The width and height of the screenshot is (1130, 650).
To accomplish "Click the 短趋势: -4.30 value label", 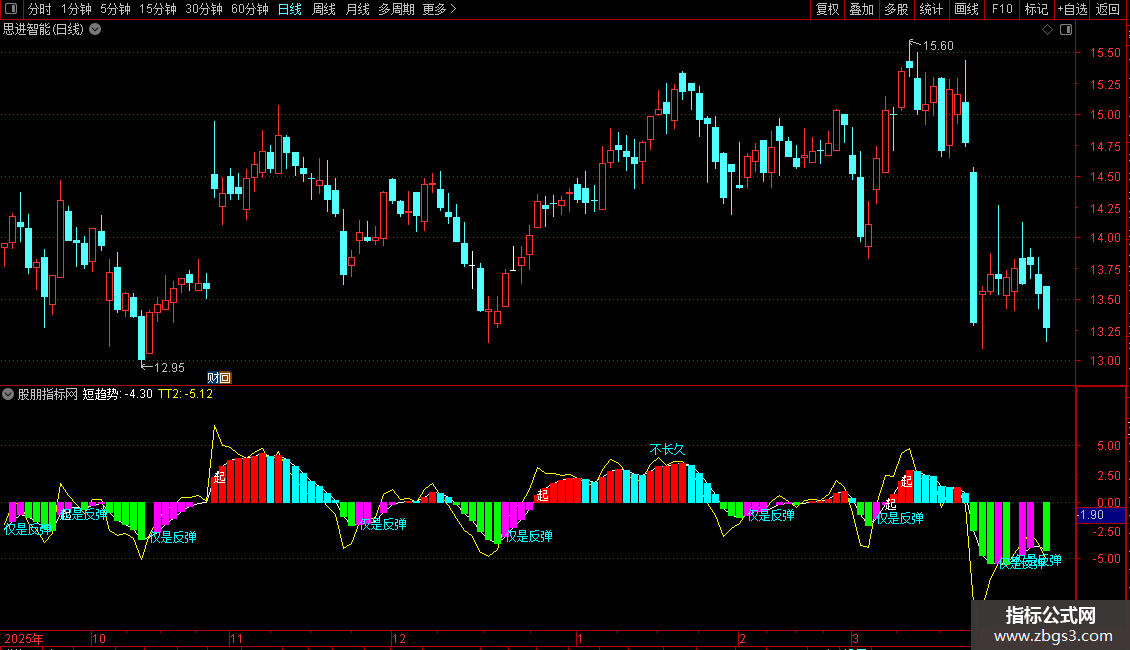I will coord(117,394).
